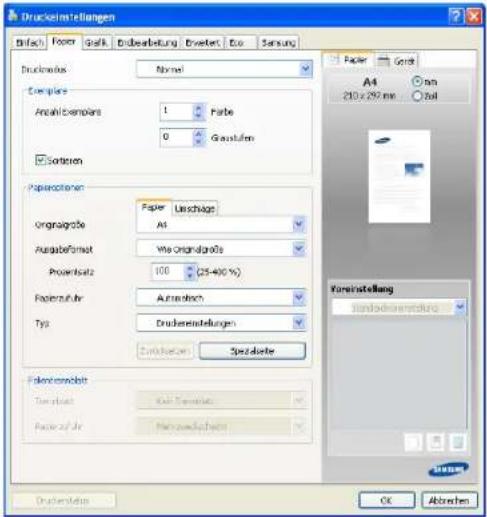This screenshot has width=487, height=517.
Task: Click the last preset icon button
Action: coord(458,442)
